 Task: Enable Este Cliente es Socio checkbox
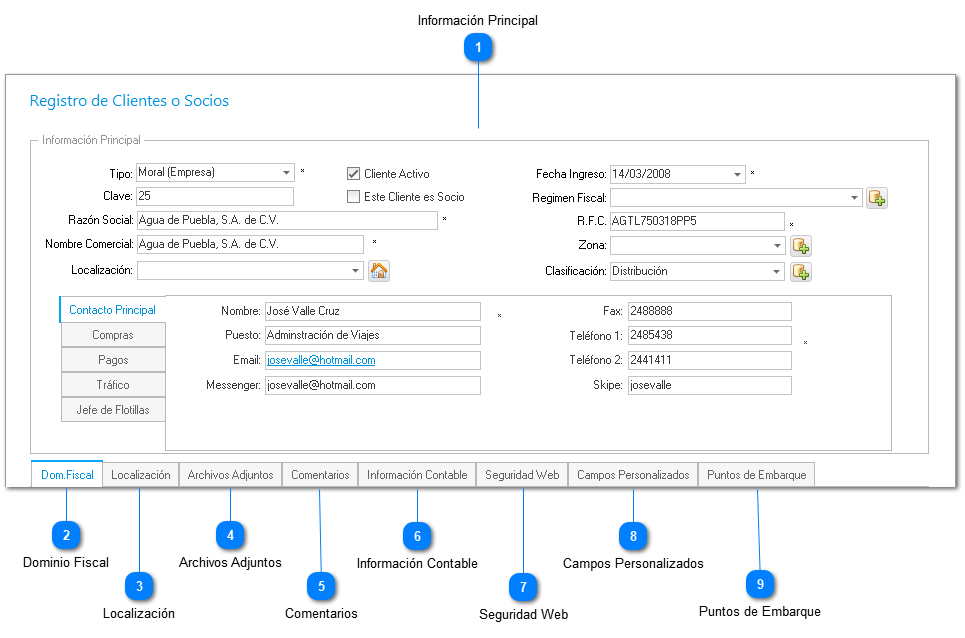coord(353,196)
